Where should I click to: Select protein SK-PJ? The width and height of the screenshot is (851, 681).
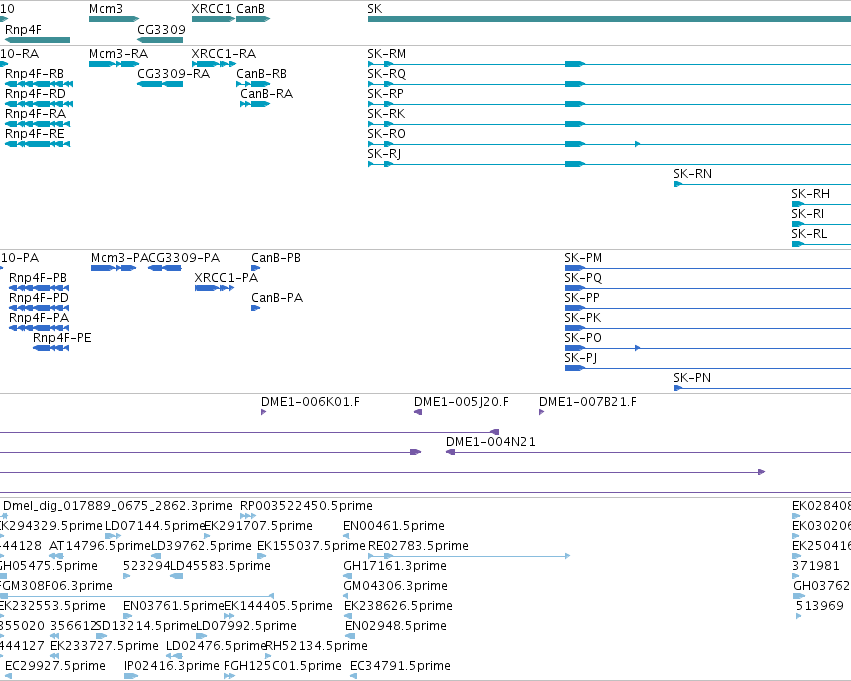pos(708,368)
